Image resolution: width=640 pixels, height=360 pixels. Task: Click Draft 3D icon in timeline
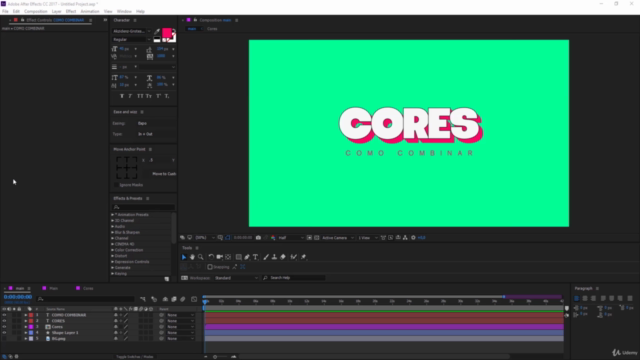pos(154,299)
